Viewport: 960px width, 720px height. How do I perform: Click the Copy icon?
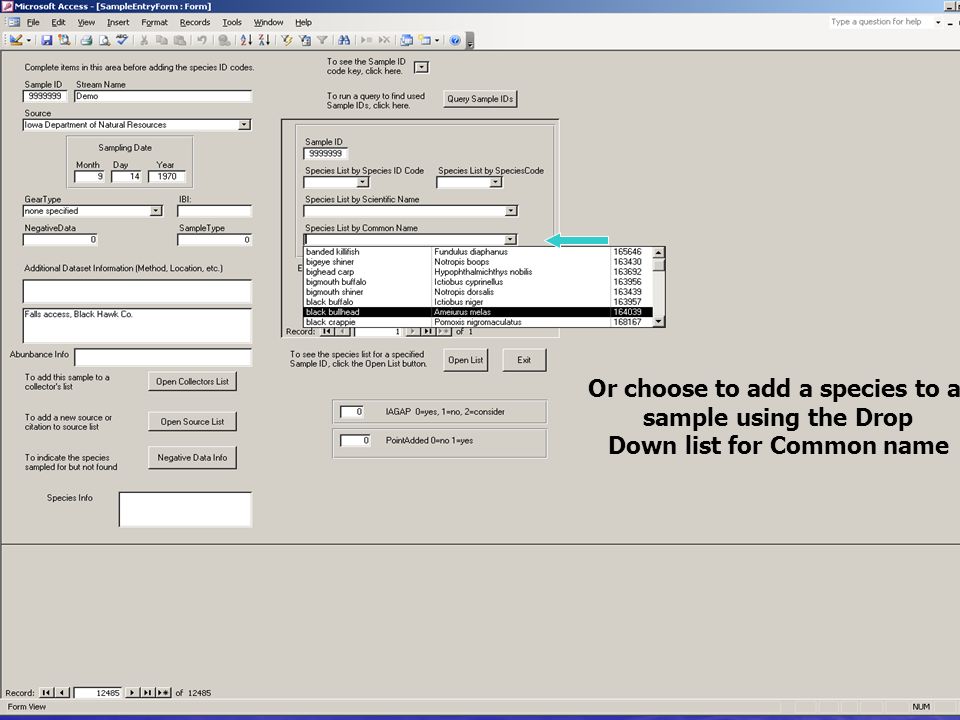tap(162, 40)
